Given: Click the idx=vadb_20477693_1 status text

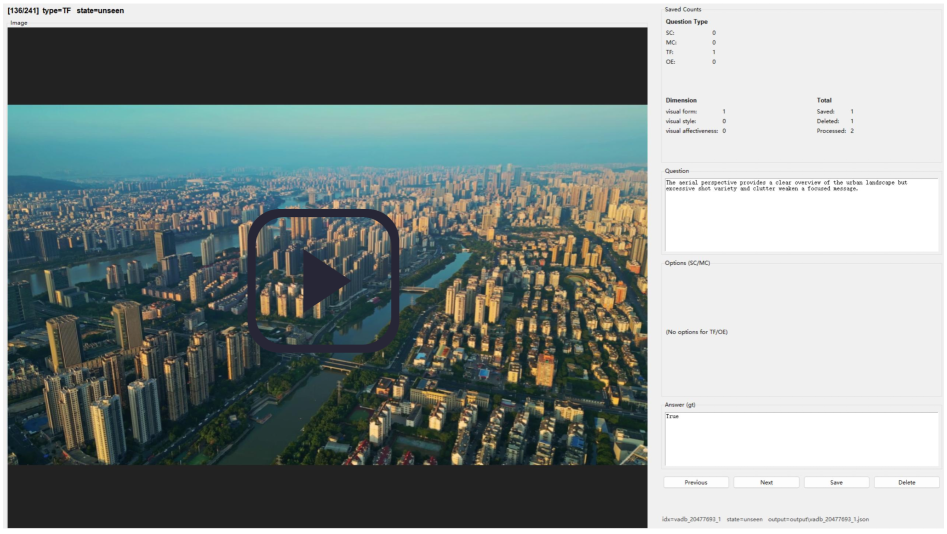Looking at the screenshot, I should pos(692,520).
